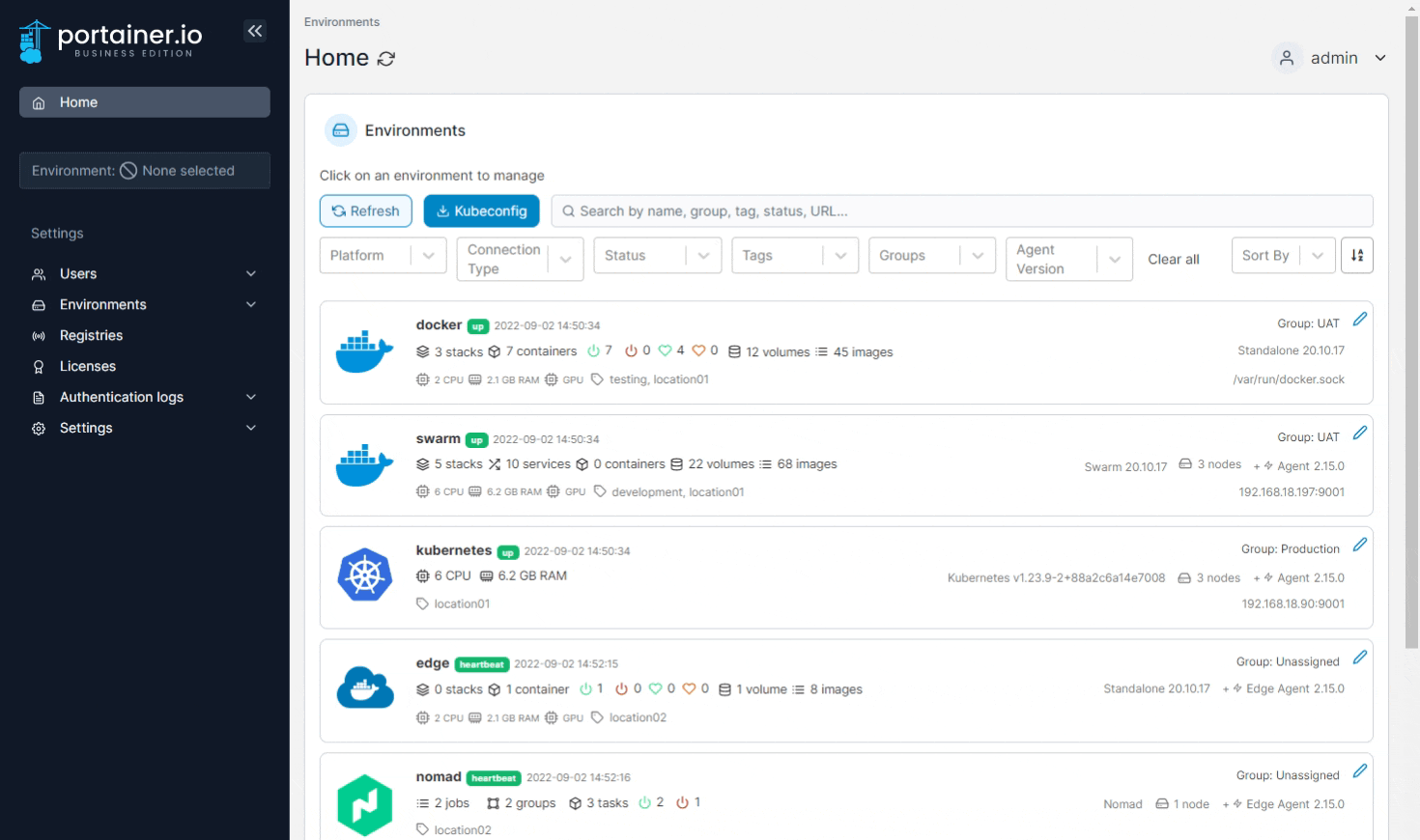Click the "192.168.18.197:9001" address text
The height and width of the screenshot is (840, 1420).
(1292, 492)
